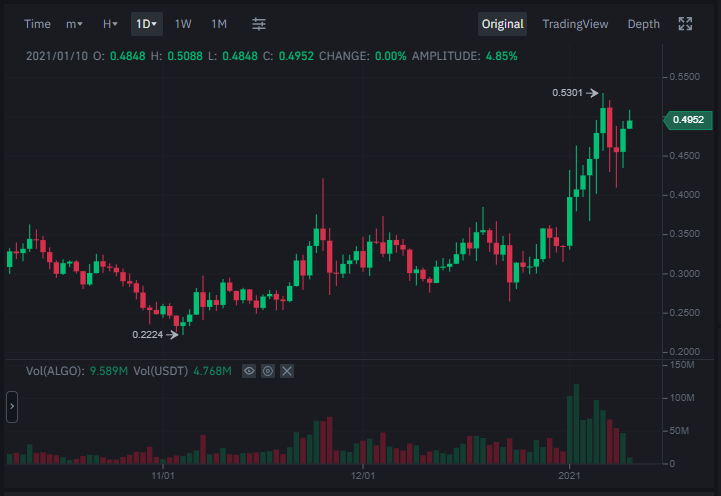Open the hours interval dropdown
Viewport: 721px width, 496px height.
click(x=110, y=24)
